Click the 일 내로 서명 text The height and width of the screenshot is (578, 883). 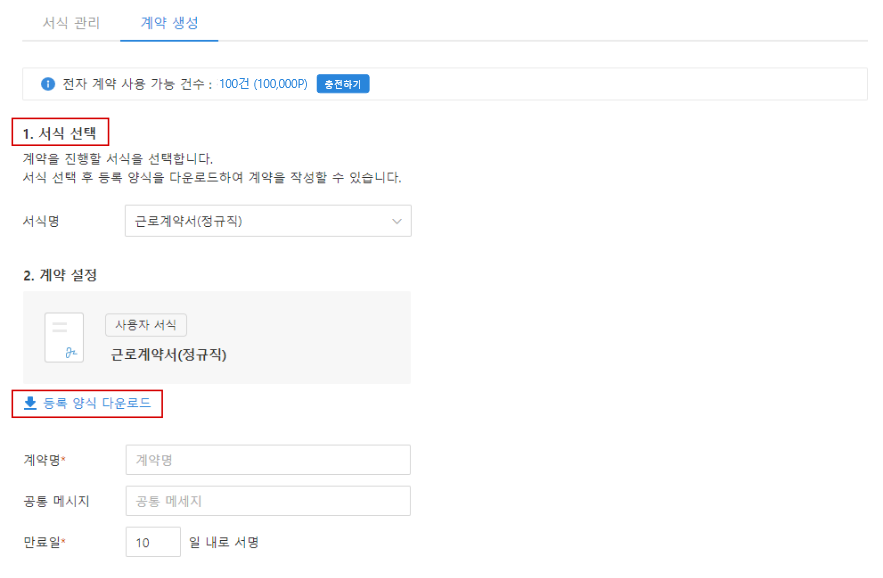(x=224, y=542)
